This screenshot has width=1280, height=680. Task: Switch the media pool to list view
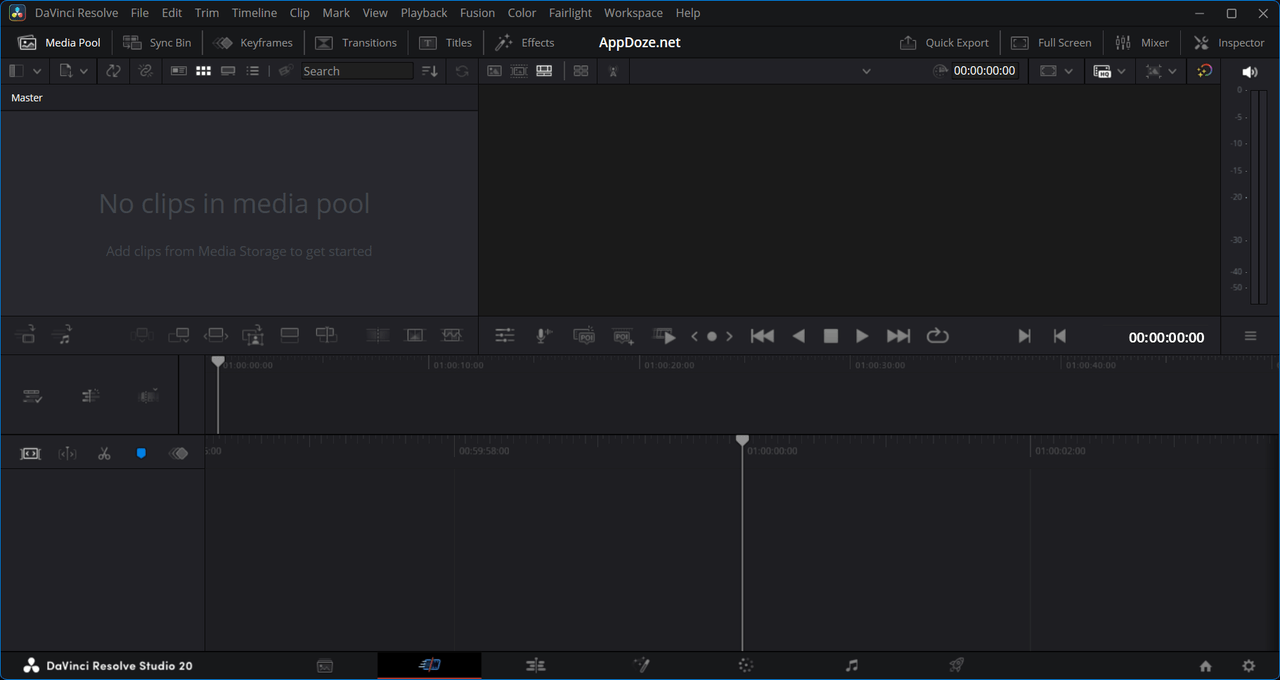point(253,71)
